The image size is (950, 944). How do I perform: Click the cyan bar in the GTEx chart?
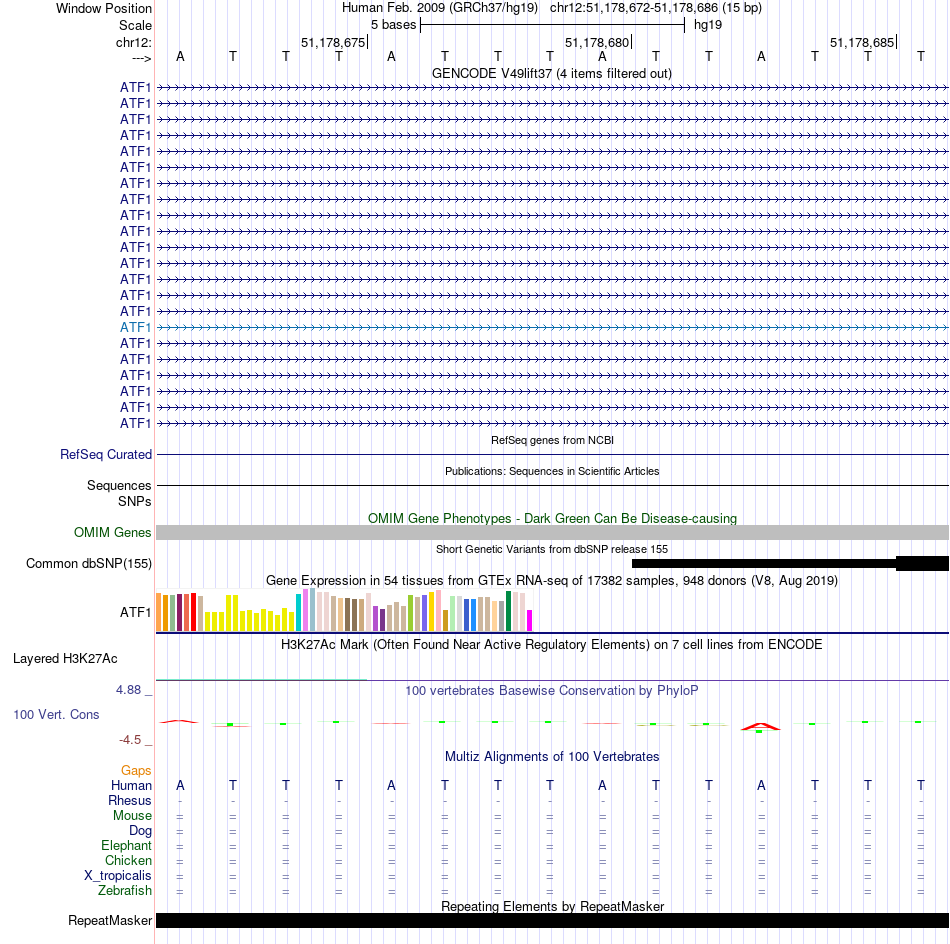click(298, 613)
